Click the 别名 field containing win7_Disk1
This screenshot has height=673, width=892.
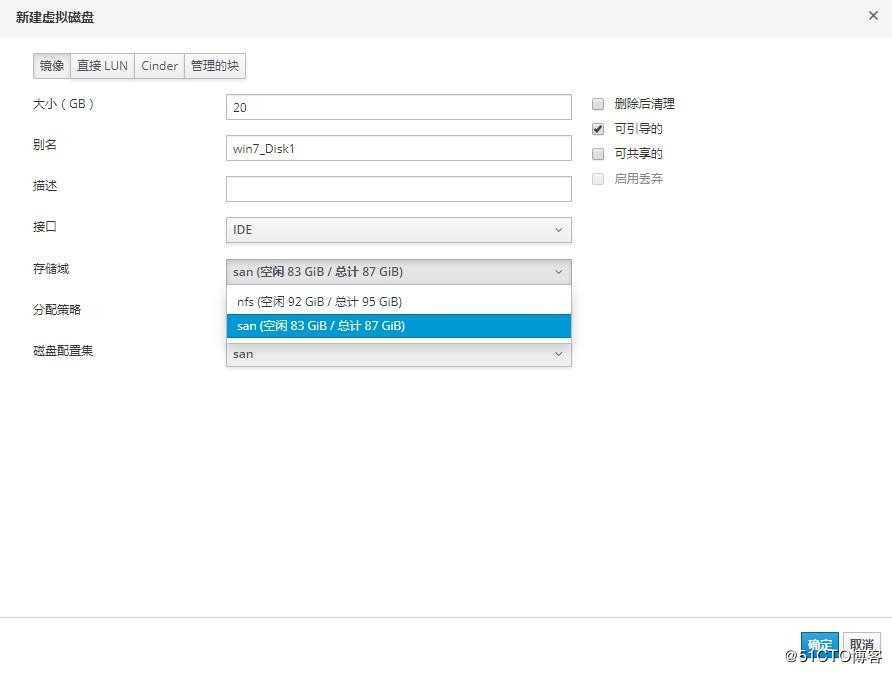coord(399,148)
